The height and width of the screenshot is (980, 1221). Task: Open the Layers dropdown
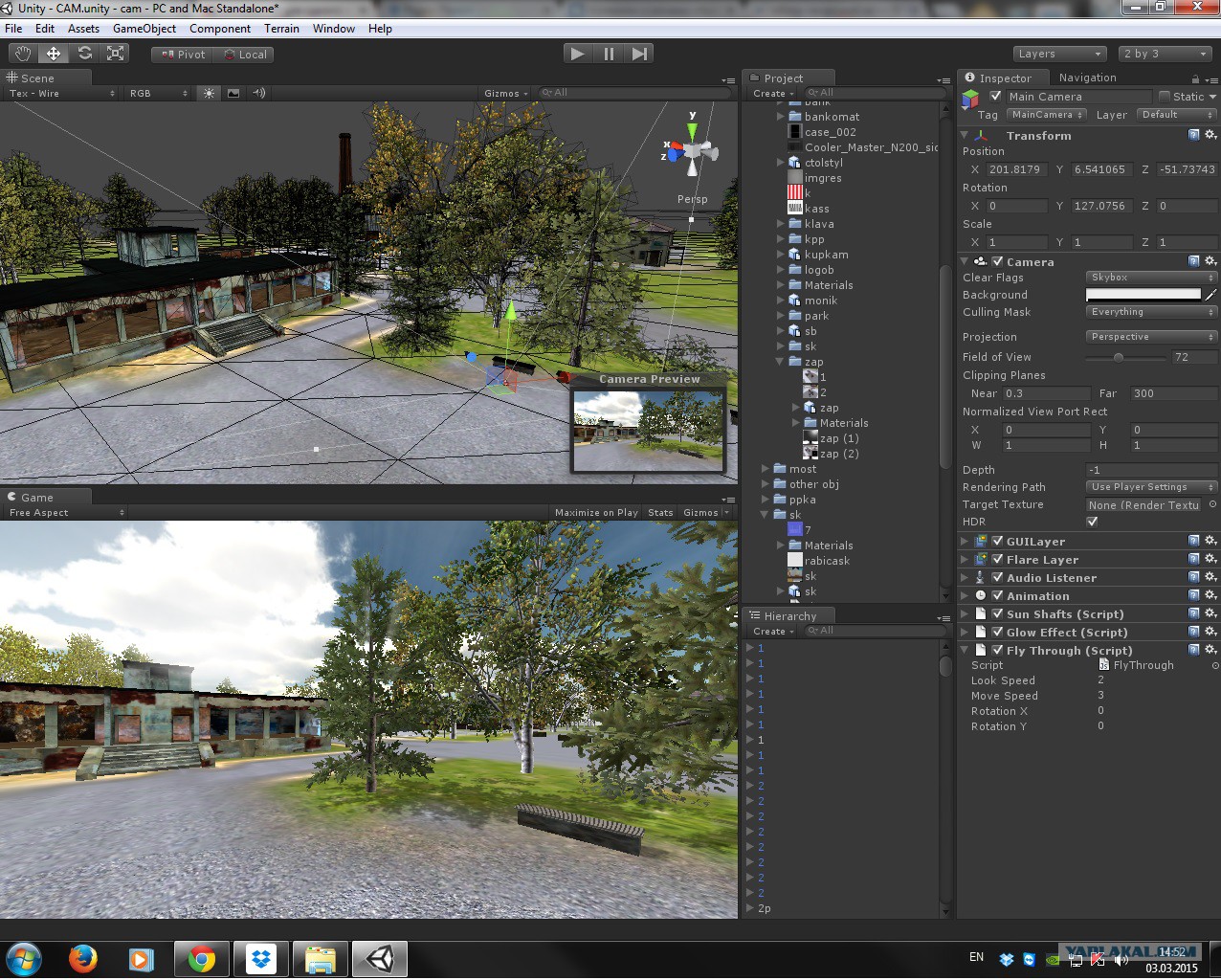(1059, 54)
